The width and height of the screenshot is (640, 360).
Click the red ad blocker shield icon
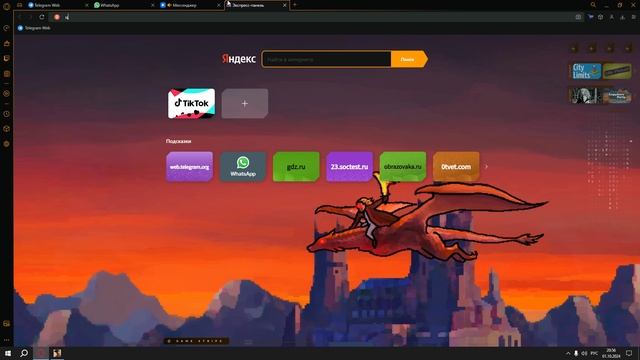57,17
